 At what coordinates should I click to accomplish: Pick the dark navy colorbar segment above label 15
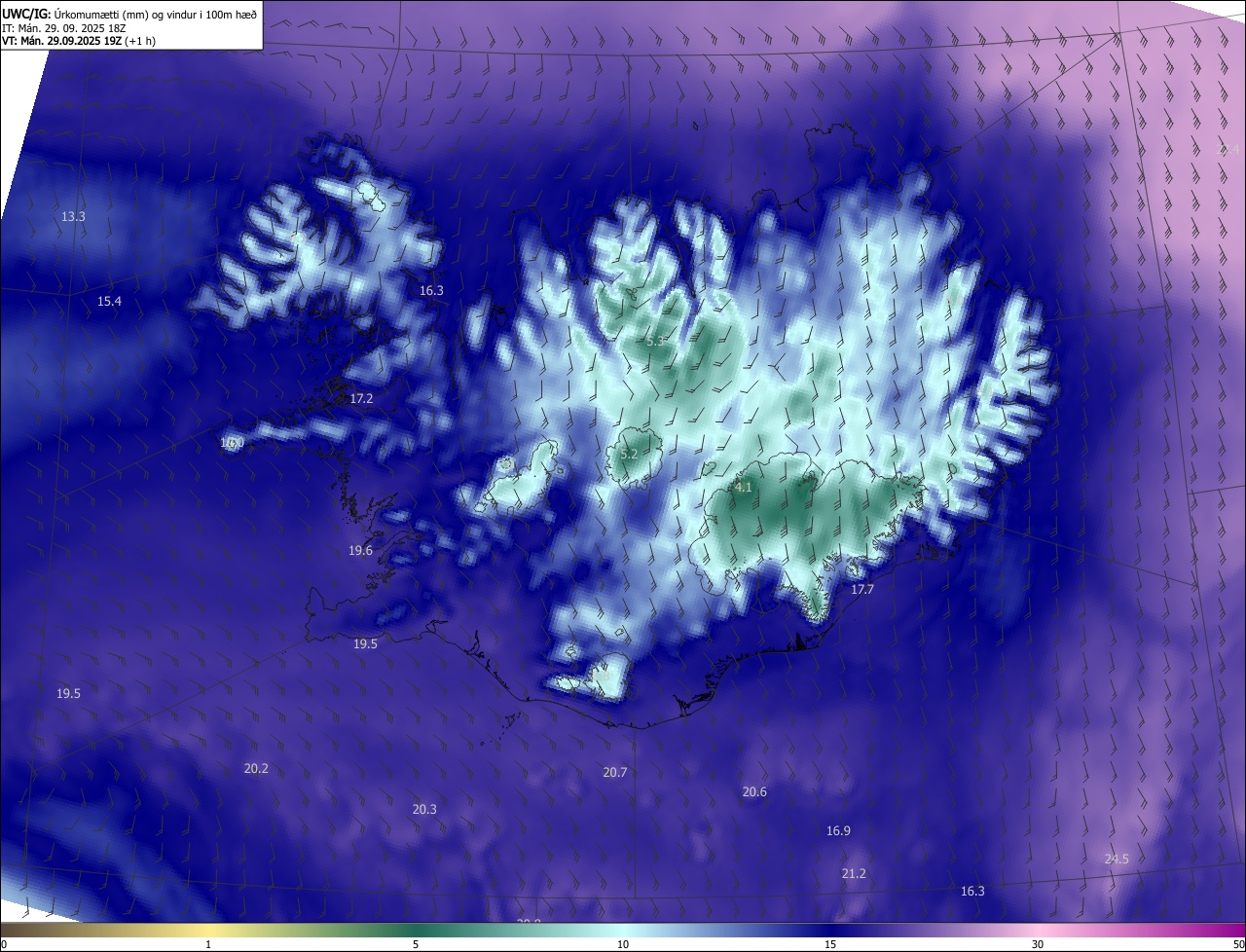click(830, 931)
